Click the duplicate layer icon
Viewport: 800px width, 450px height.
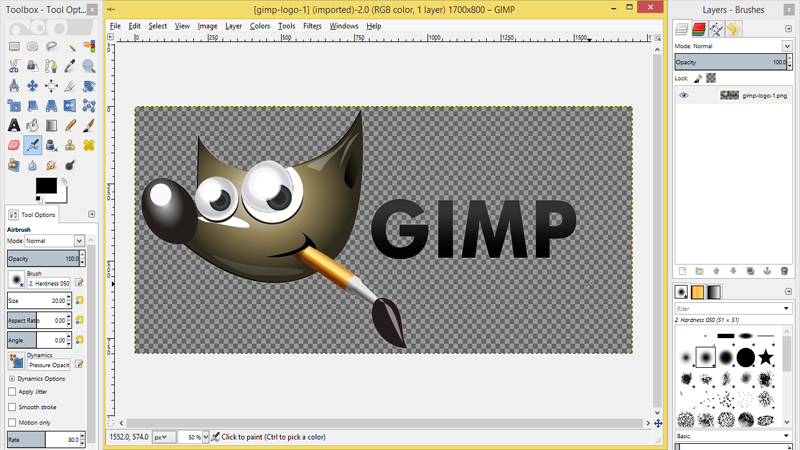(x=750, y=271)
